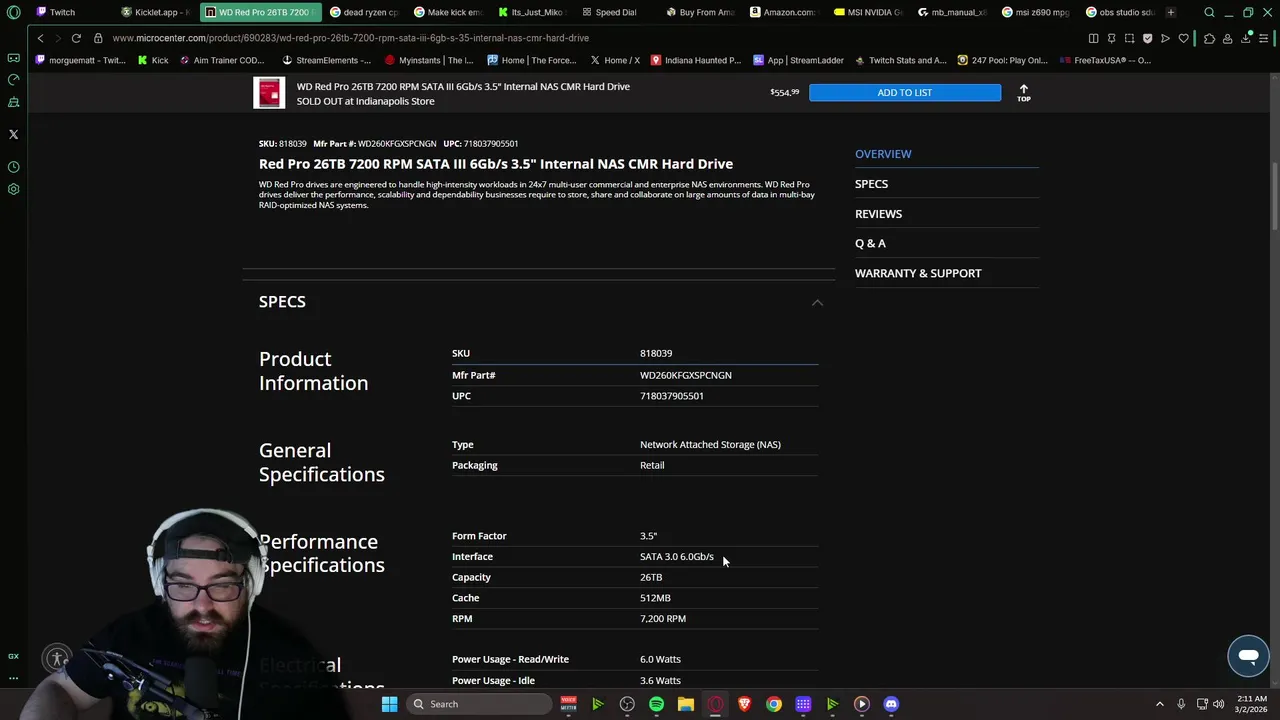Image resolution: width=1280 pixels, height=720 pixels.
Task: Click the UPC value 718037905501 in the table
Action: click(x=672, y=396)
